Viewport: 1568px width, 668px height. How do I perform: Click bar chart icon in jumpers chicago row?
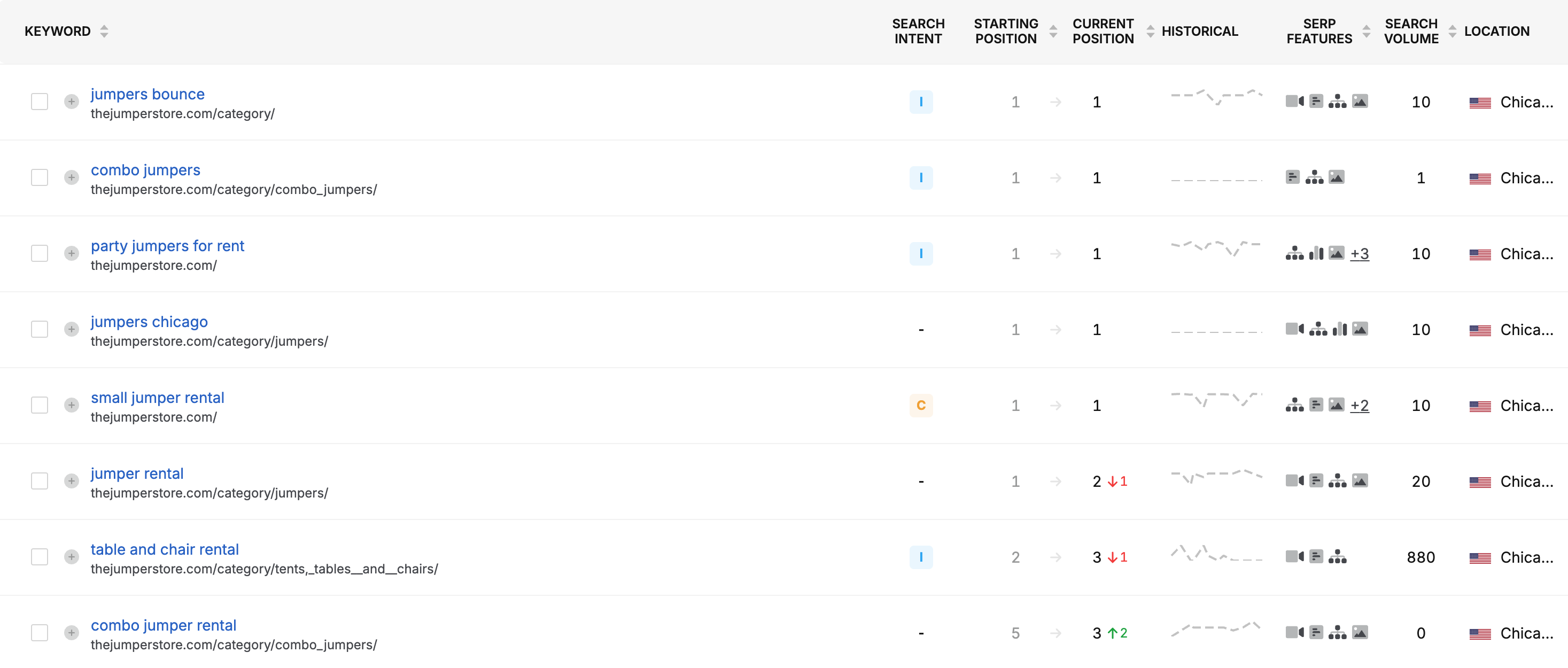[1339, 329]
